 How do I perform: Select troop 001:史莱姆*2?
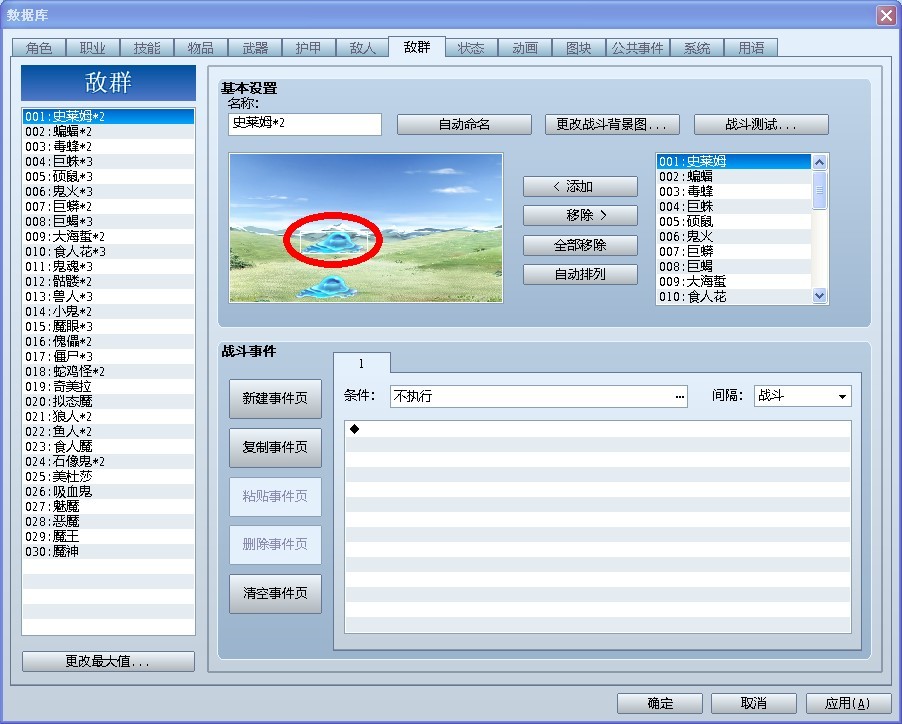click(x=108, y=117)
